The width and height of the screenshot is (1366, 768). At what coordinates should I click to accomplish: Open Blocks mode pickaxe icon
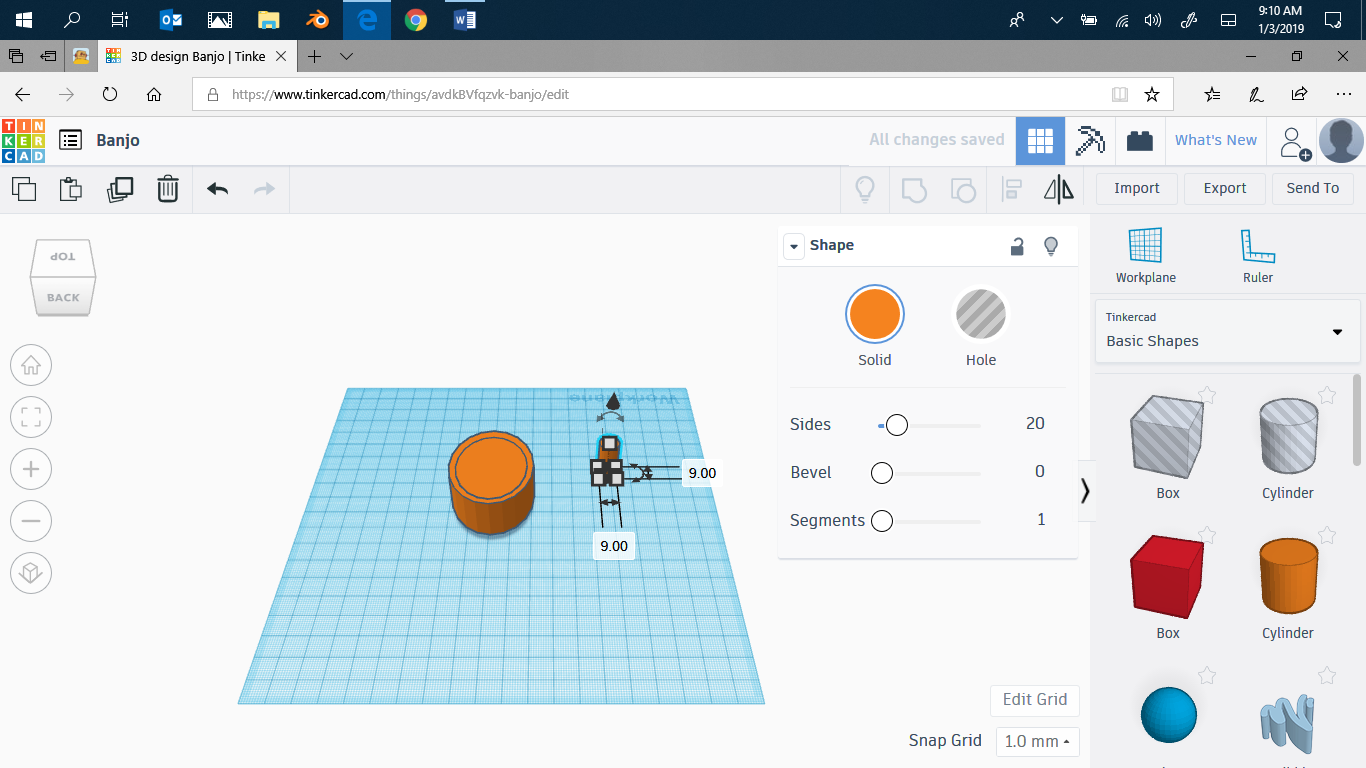[1090, 141]
